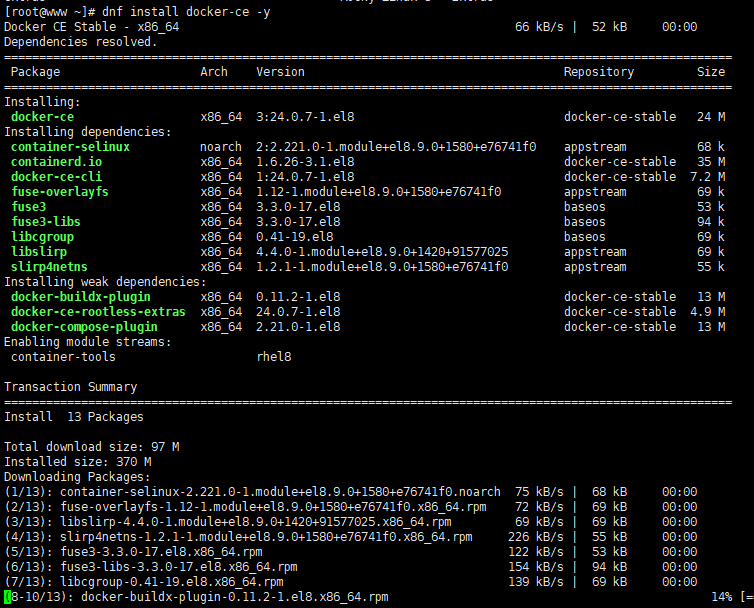Click the '(8-10/13): docker-buildx-plugin' progress line
754x608 pixels.
point(379,597)
